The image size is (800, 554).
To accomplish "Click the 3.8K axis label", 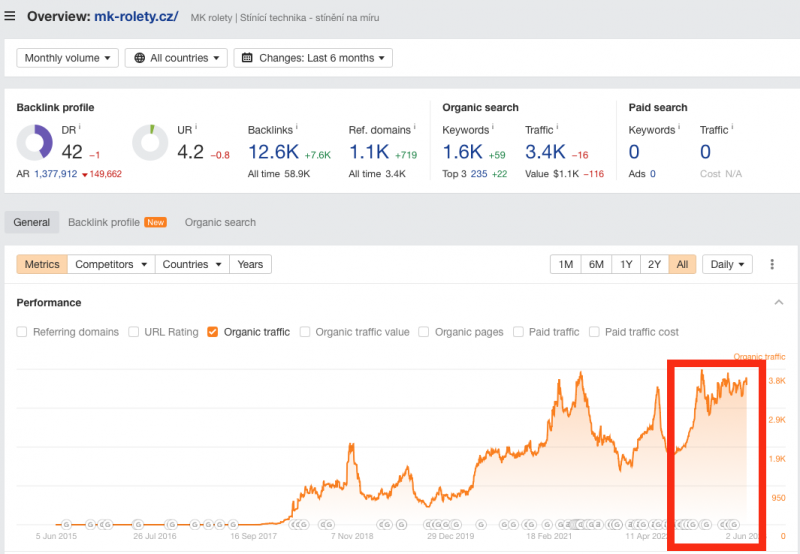I will [x=777, y=381].
